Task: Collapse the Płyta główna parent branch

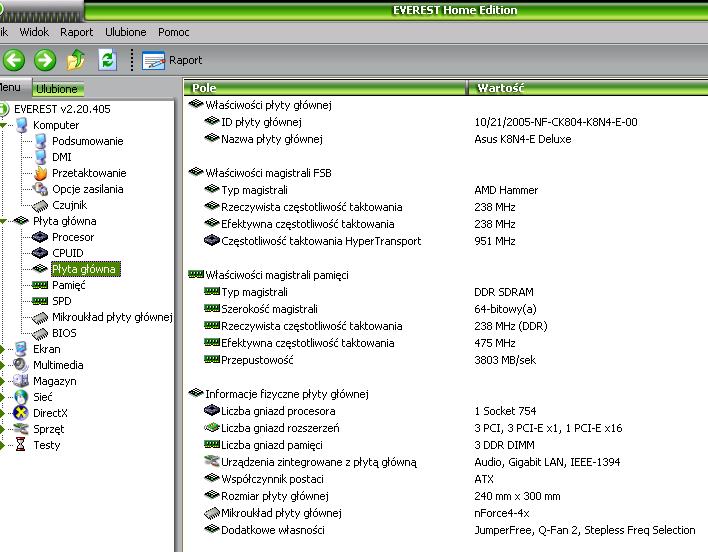Action: click(x=3, y=221)
